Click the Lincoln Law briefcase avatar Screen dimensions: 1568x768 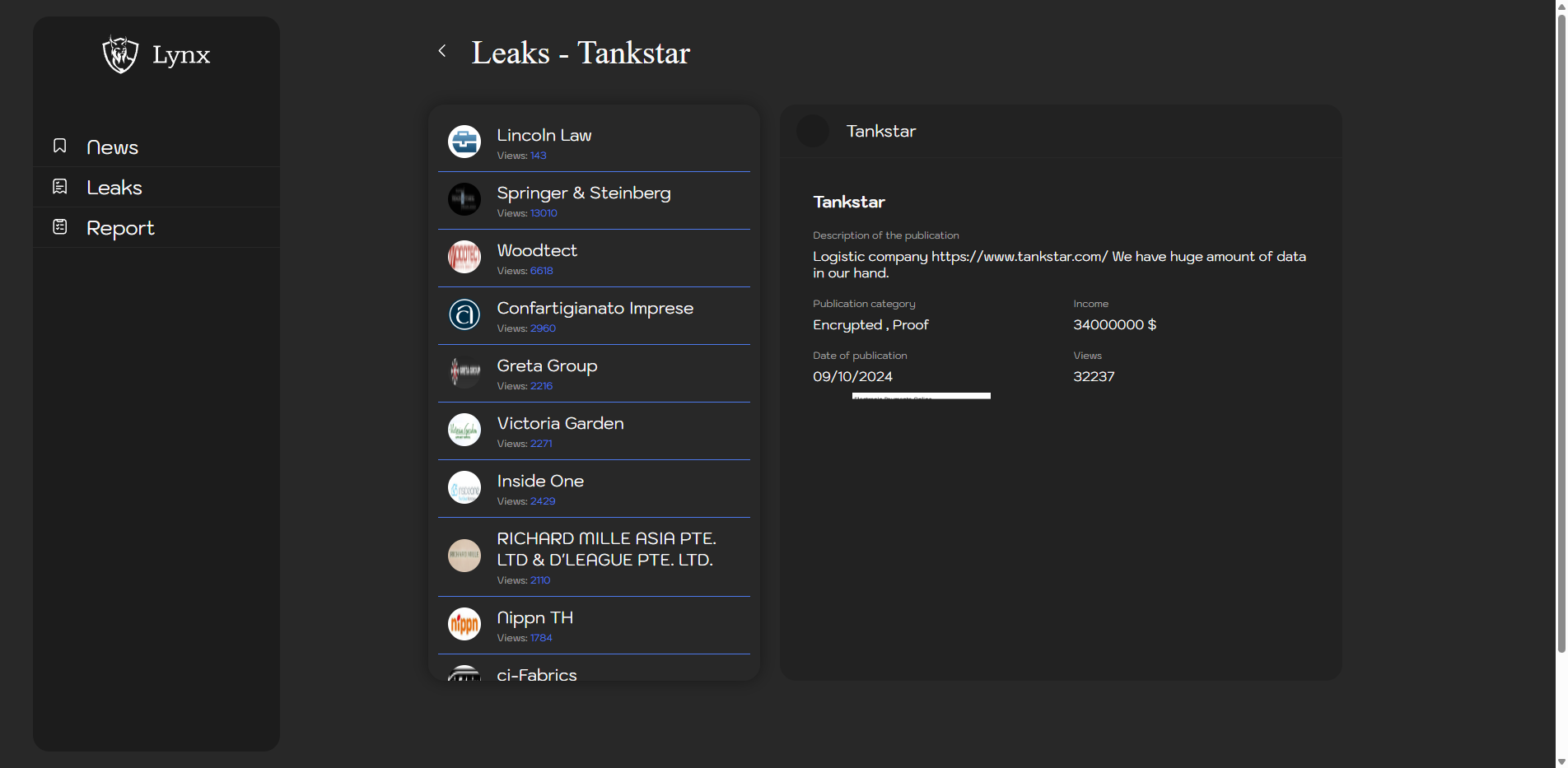[464, 142]
